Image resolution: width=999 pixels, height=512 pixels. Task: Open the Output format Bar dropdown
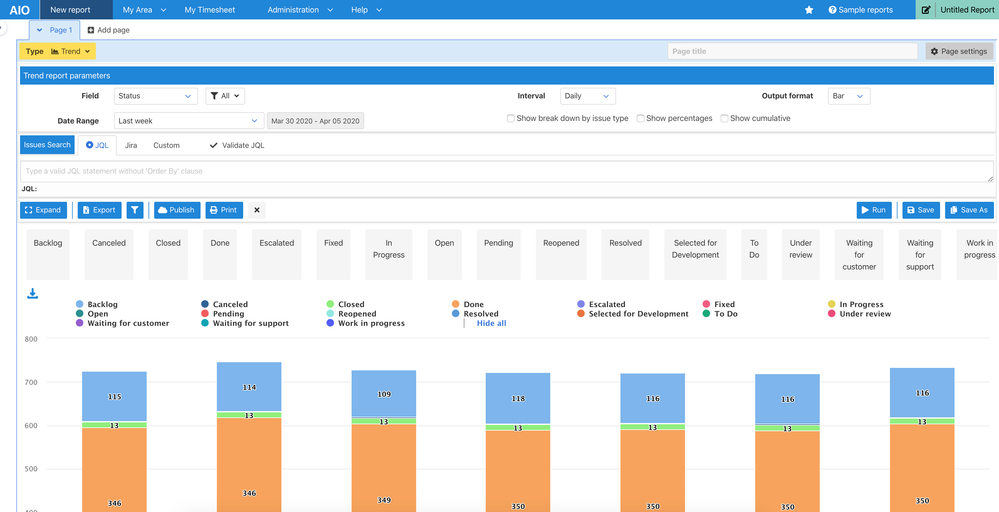tap(848, 96)
